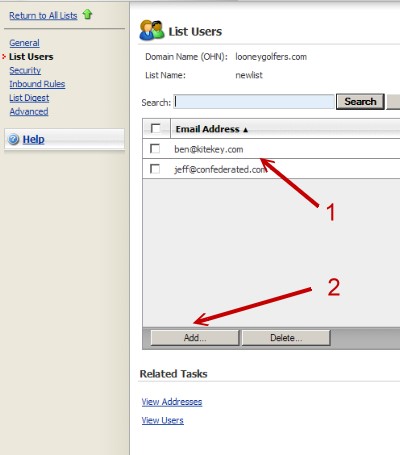This screenshot has width=400, height=455.
Task: Focus the Search text field
Action: [x=254, y=101]
